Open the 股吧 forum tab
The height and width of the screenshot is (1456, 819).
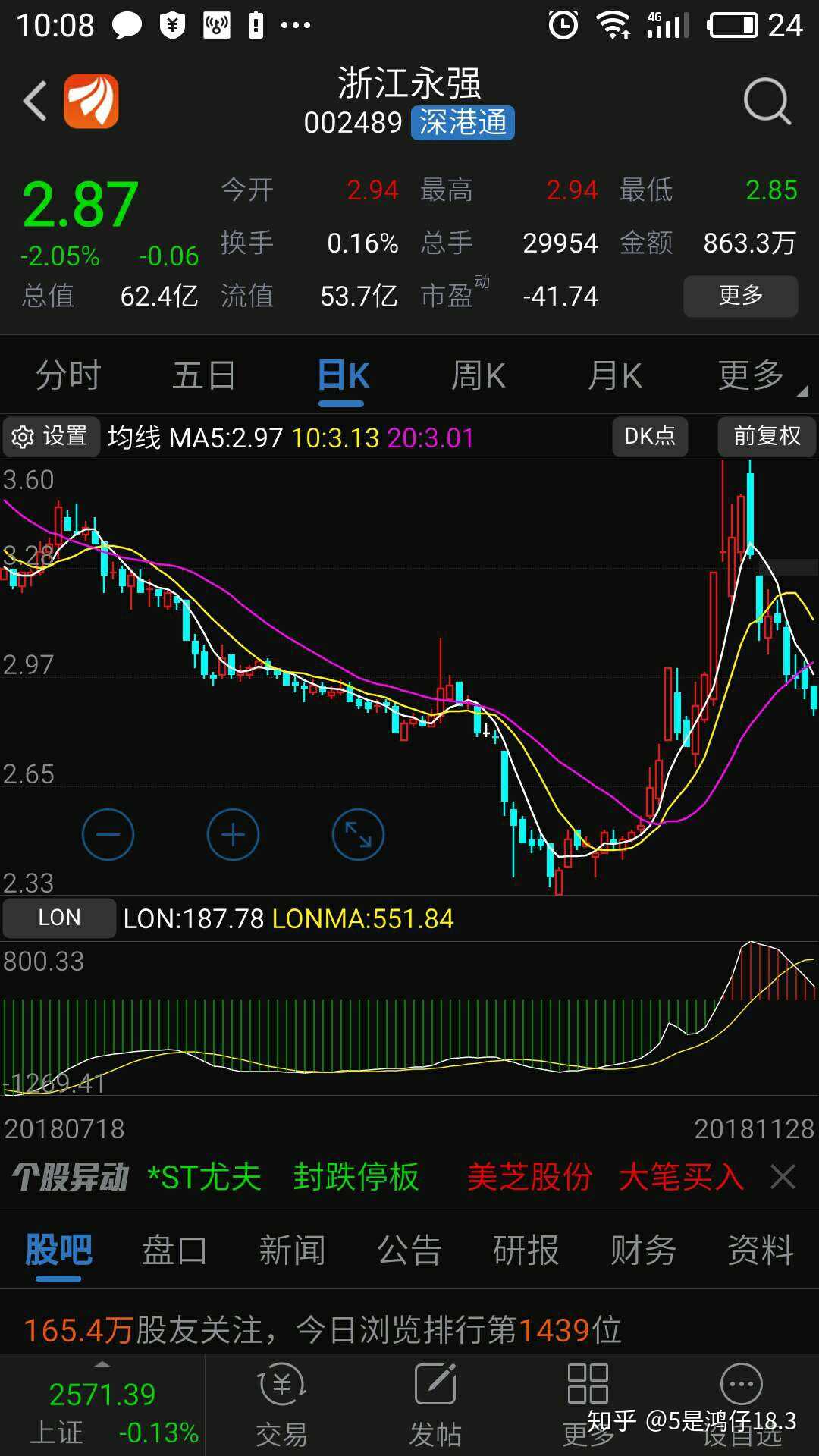click(x=58, y=1250)
